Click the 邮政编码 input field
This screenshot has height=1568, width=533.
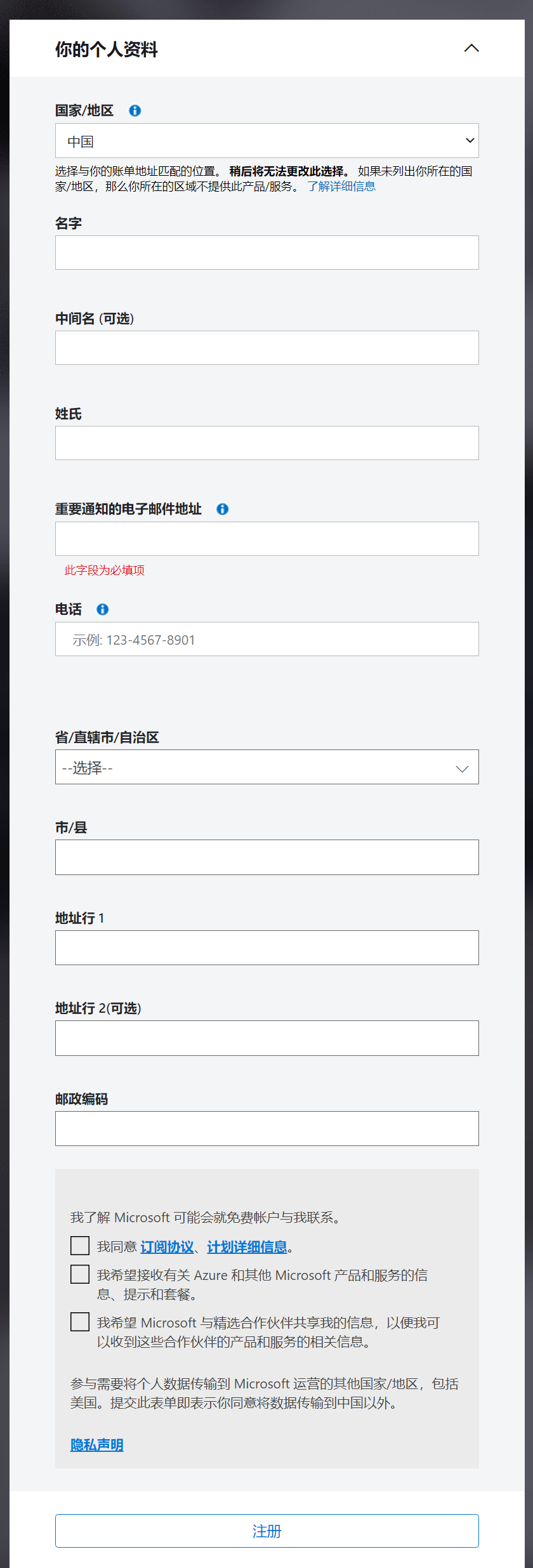pos(266,1128)
